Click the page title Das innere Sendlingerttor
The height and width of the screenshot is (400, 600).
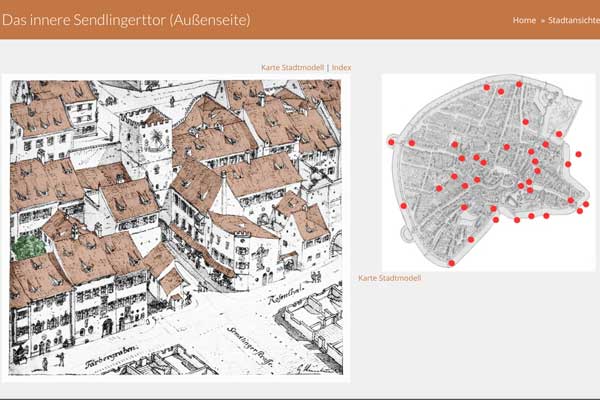126,20
